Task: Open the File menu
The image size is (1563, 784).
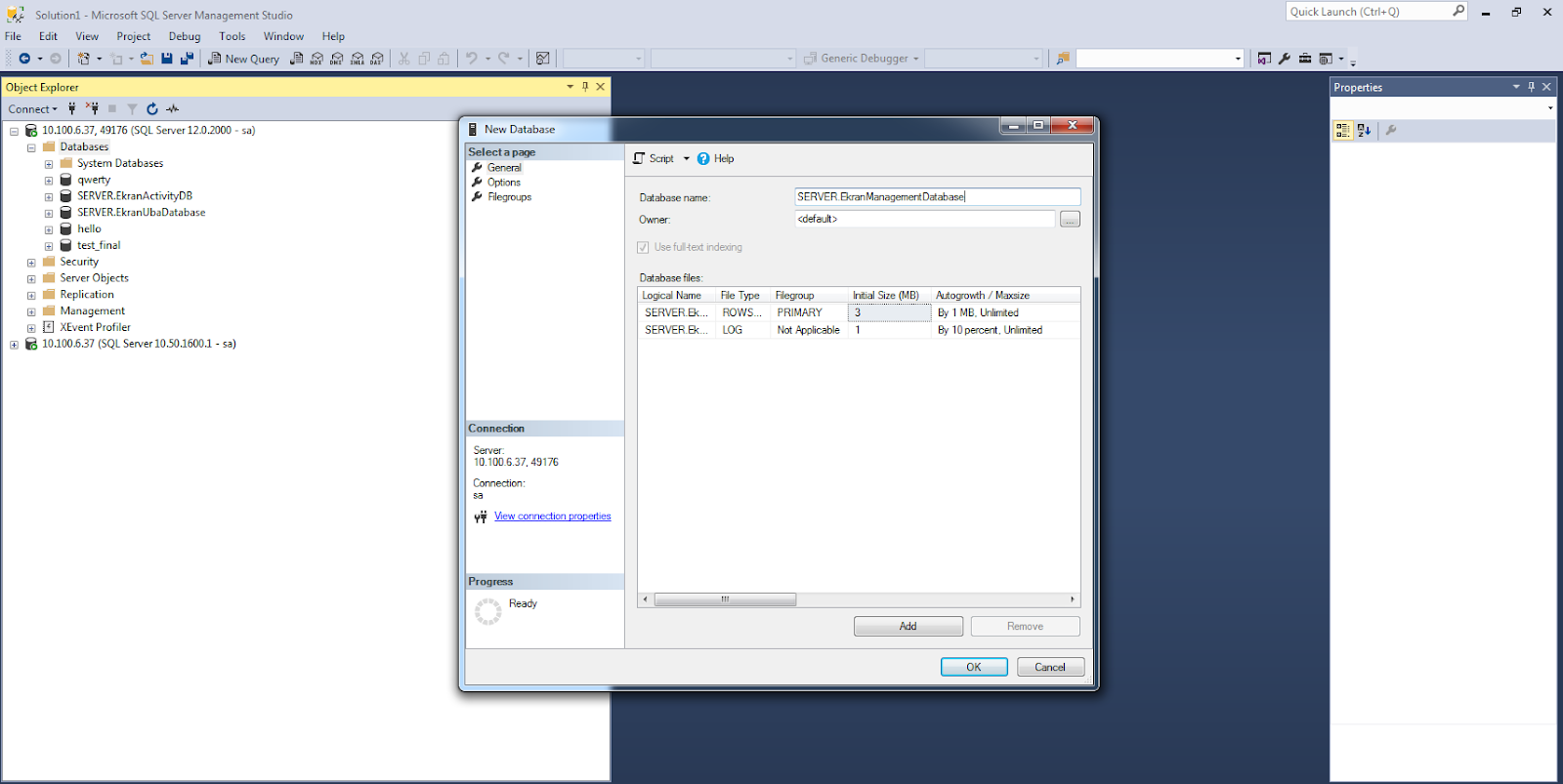Action: click(13, 36)
